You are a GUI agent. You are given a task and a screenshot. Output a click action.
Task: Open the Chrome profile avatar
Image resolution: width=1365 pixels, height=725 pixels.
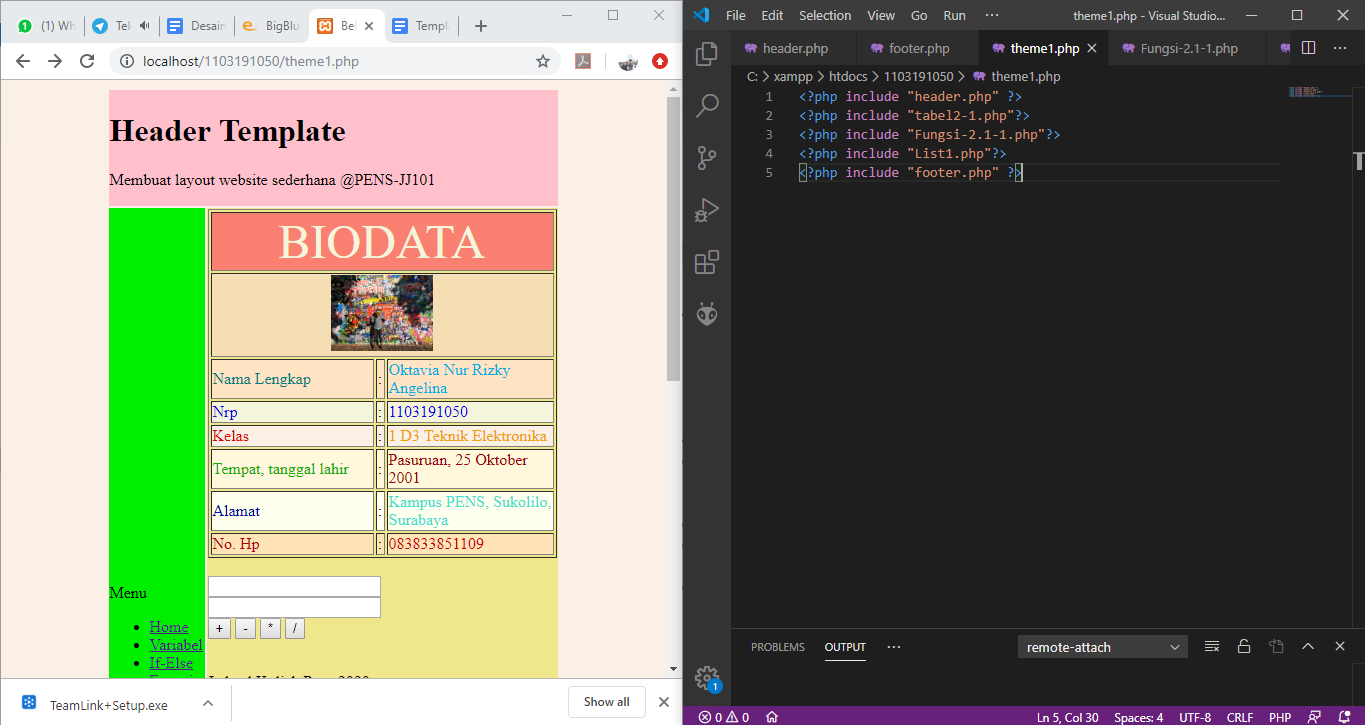point(628,62)
